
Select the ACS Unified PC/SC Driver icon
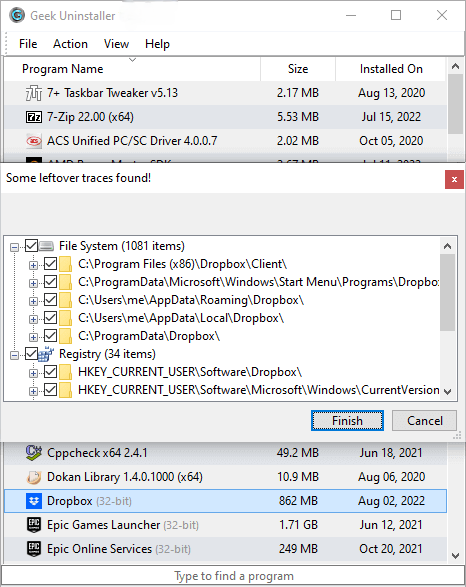click(x=34, y=141)
